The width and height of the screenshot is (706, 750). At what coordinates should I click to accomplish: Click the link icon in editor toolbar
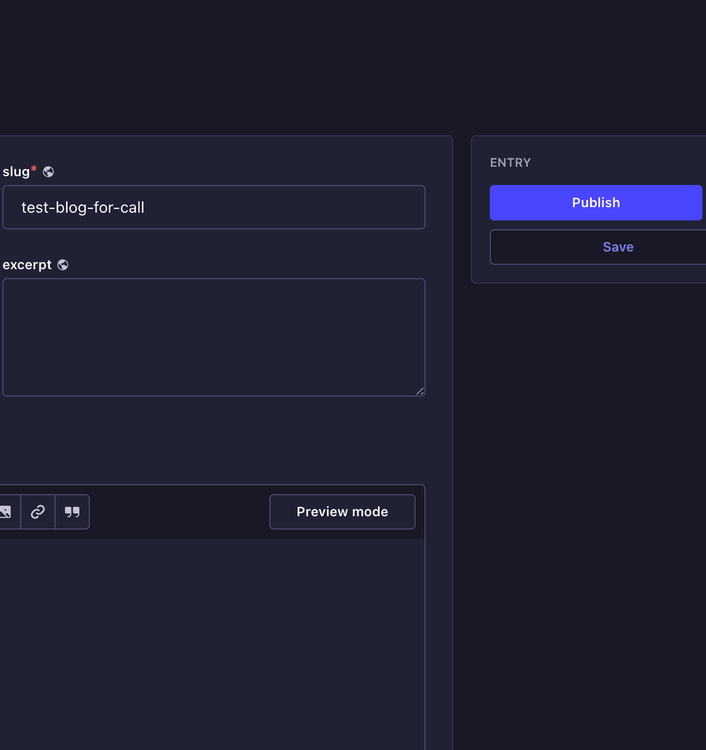38,512
